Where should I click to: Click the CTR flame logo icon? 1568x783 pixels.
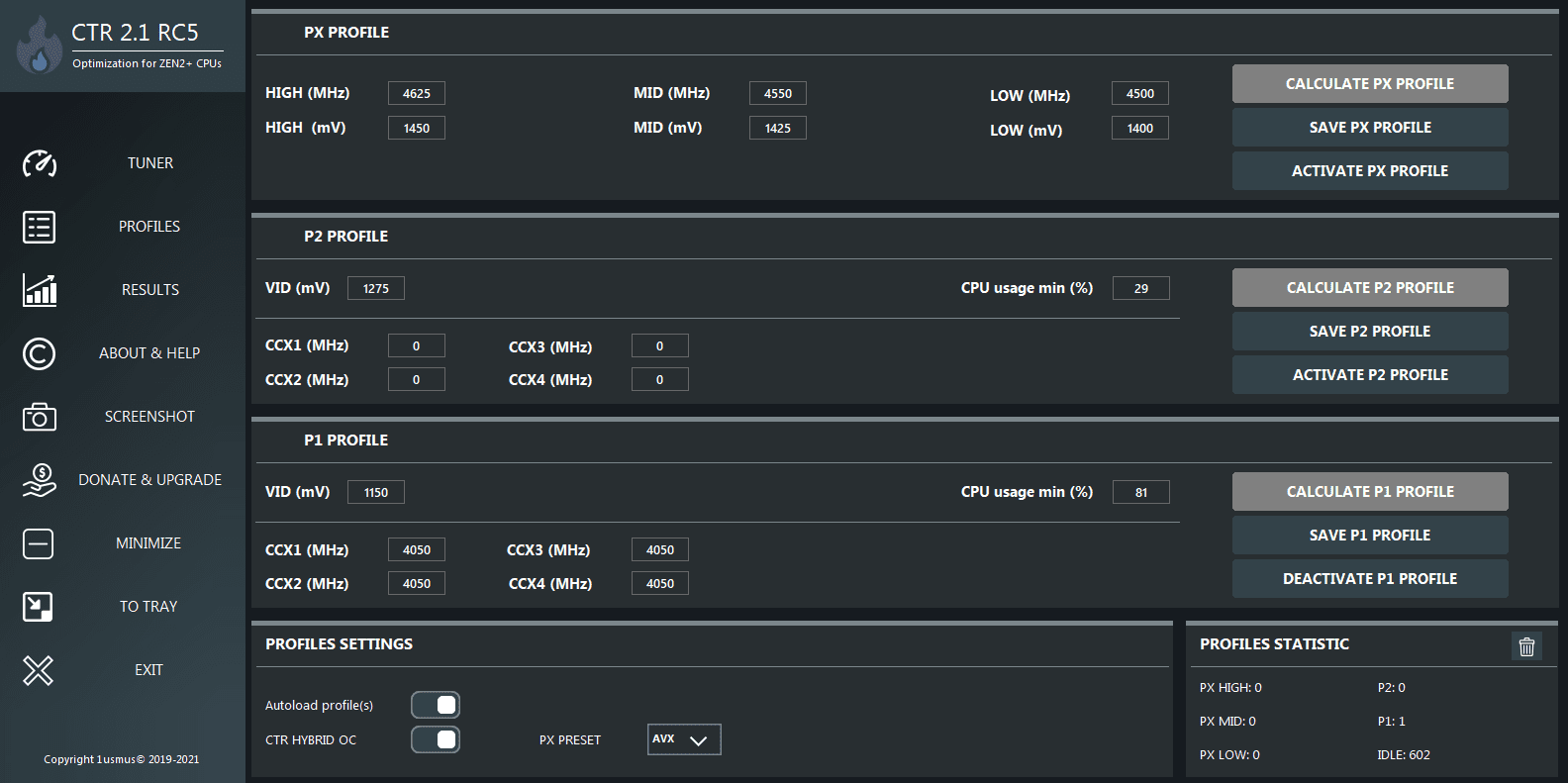click(x=40, y=45)
